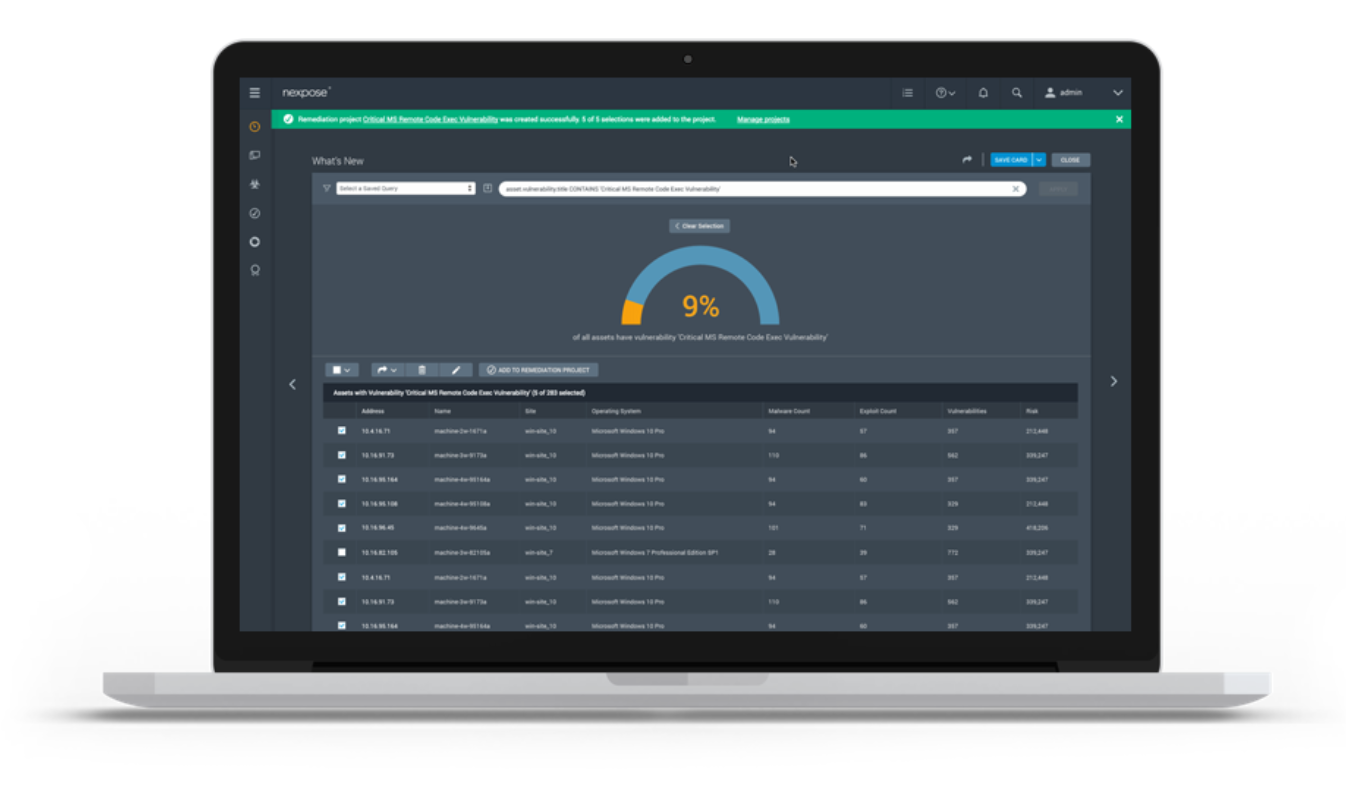
Task: Click the machine-4w-95108a name cell
Action: [462, 504]
